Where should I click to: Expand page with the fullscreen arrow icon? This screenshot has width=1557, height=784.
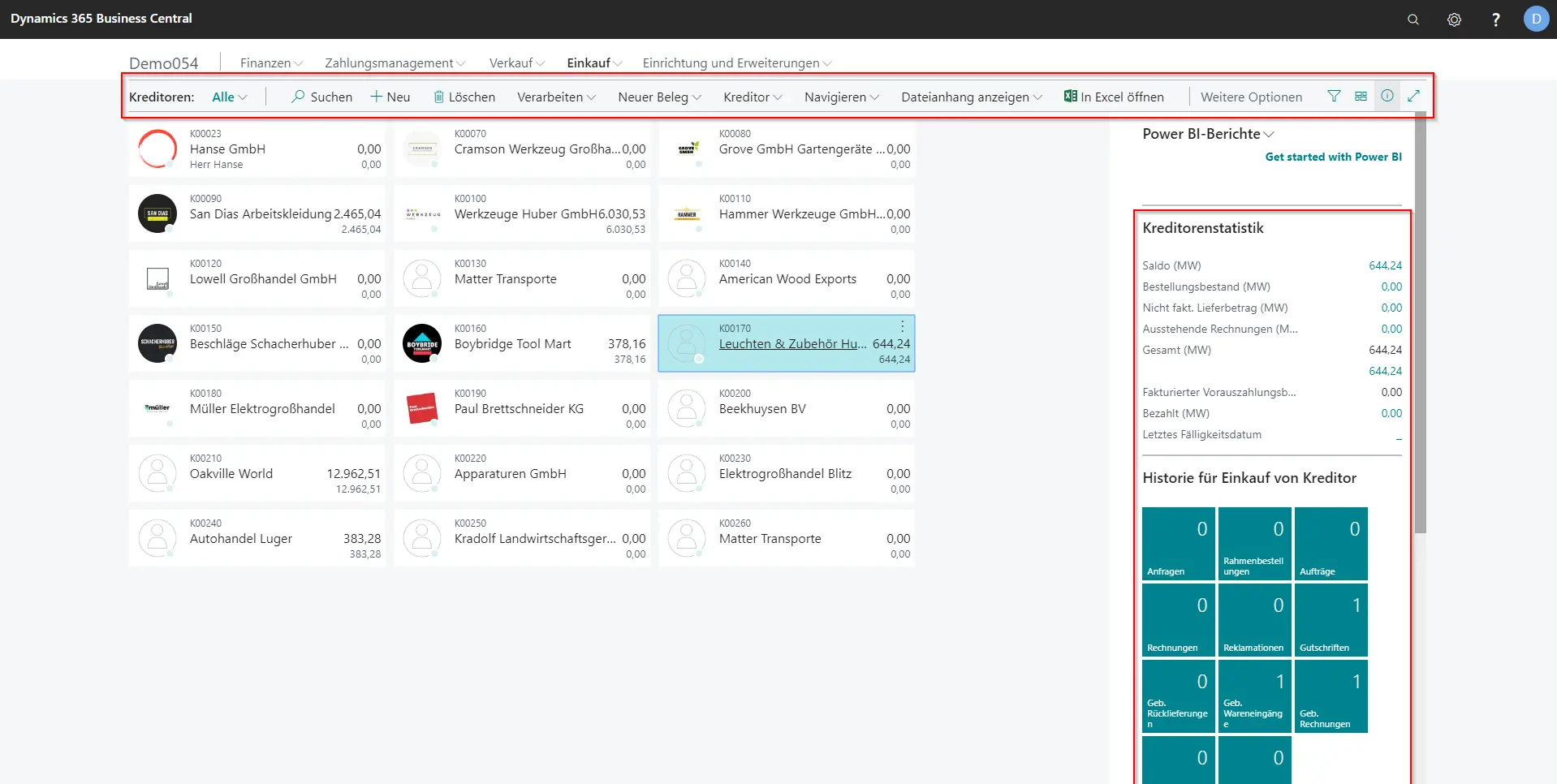point(1413,96)
